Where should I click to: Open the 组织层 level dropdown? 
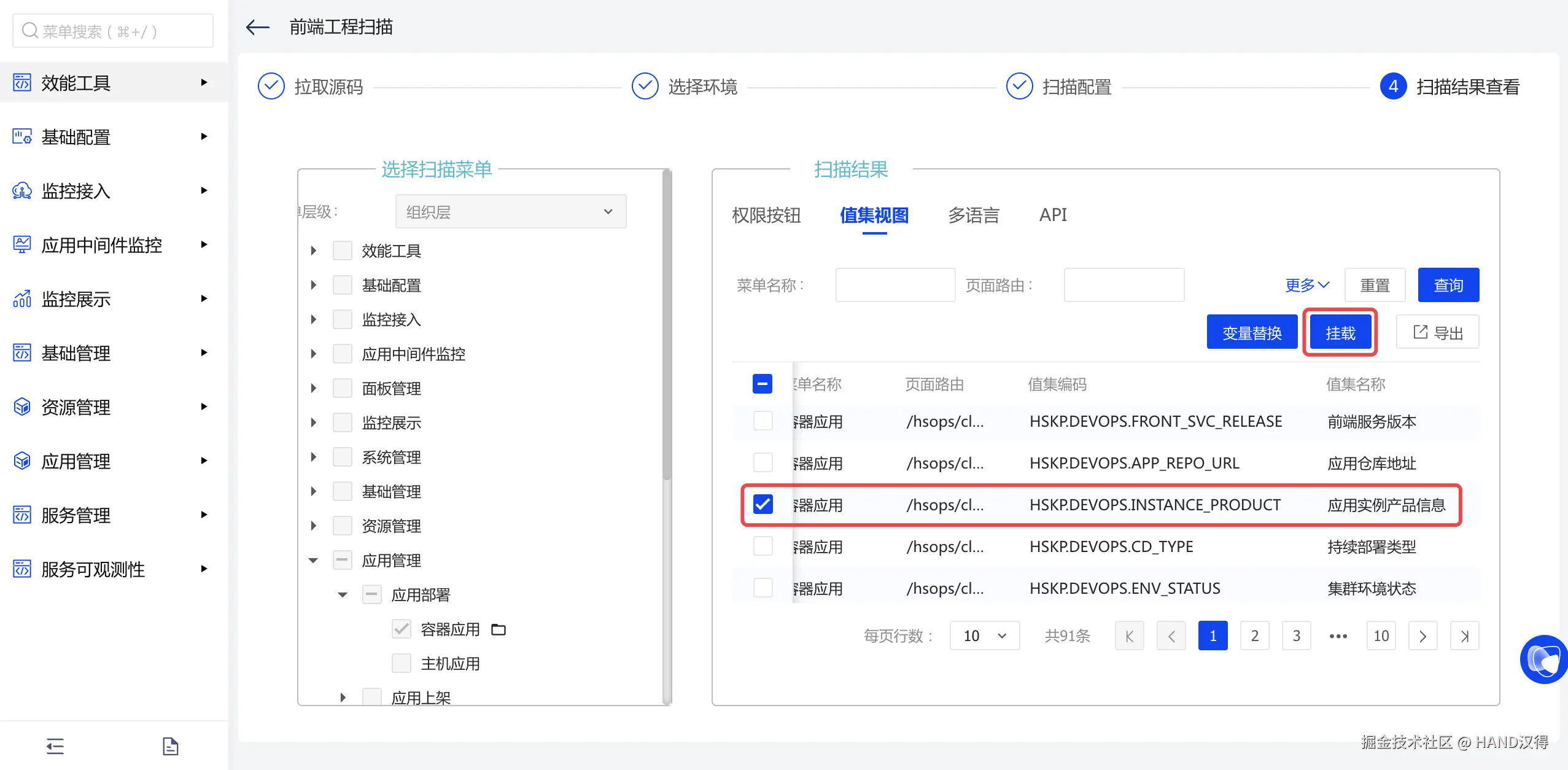[x=510, y=212]
